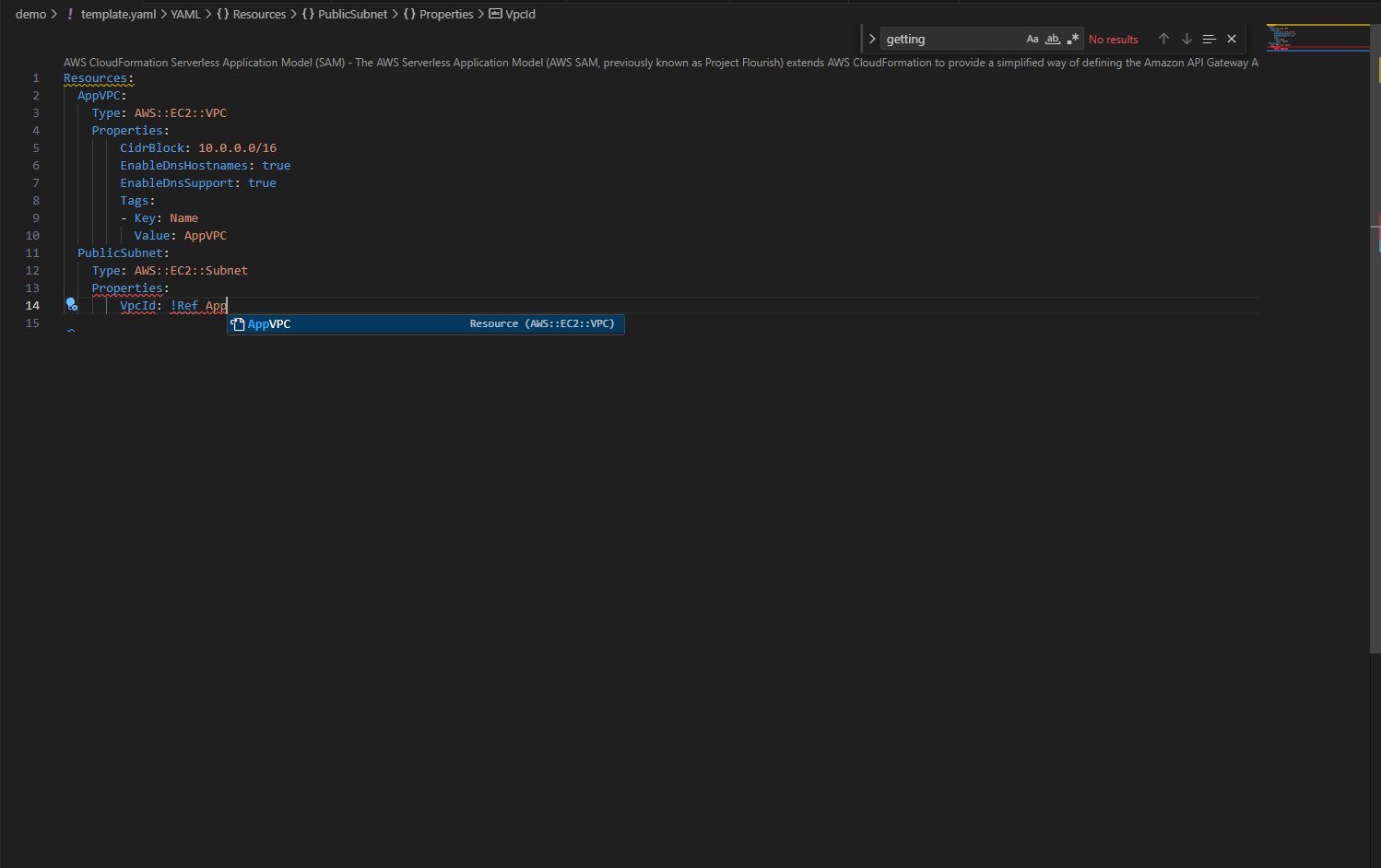Expand the replace field with the chevron
This screenshot has width=1381, height=868.
pos(872,39)
